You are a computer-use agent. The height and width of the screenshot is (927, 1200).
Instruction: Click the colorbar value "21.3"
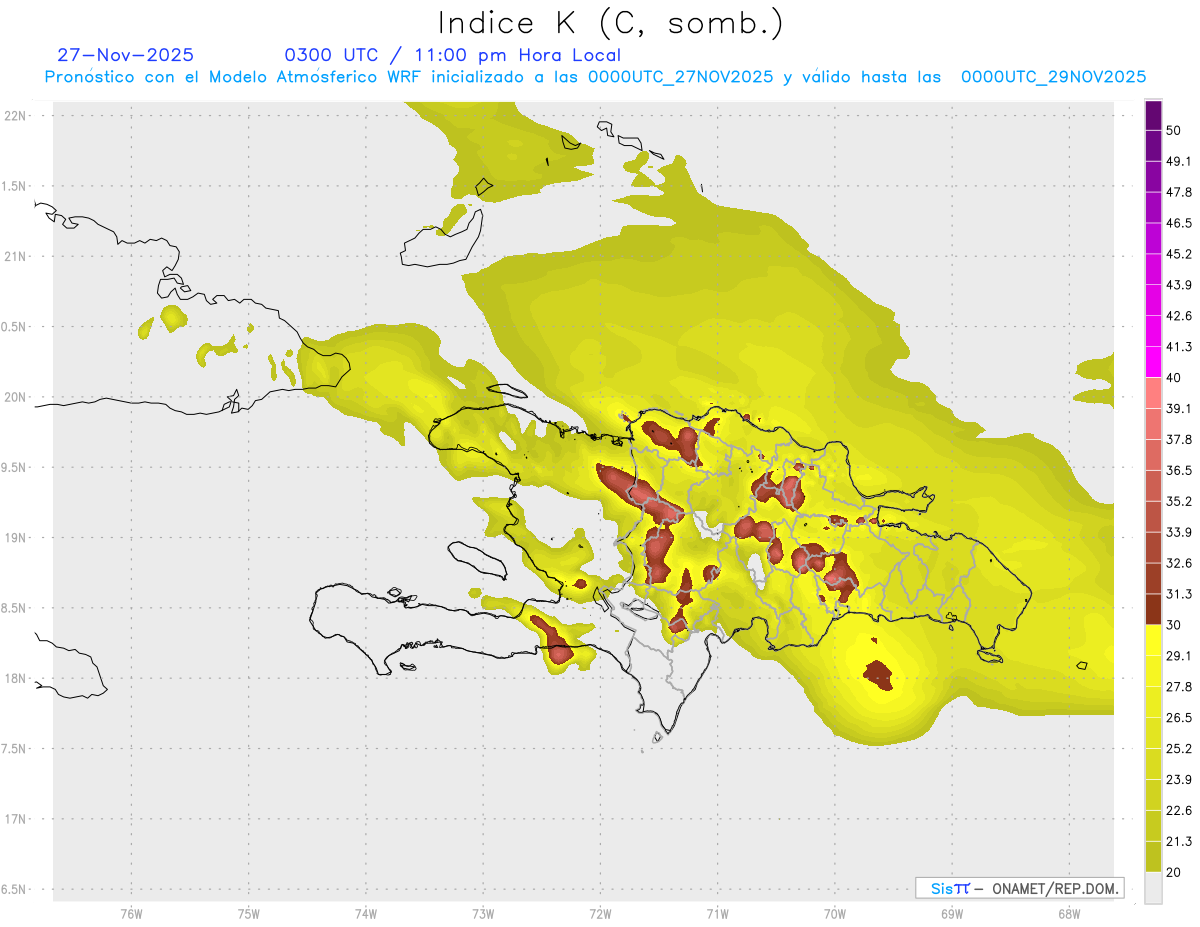(x=1179, y=841)
